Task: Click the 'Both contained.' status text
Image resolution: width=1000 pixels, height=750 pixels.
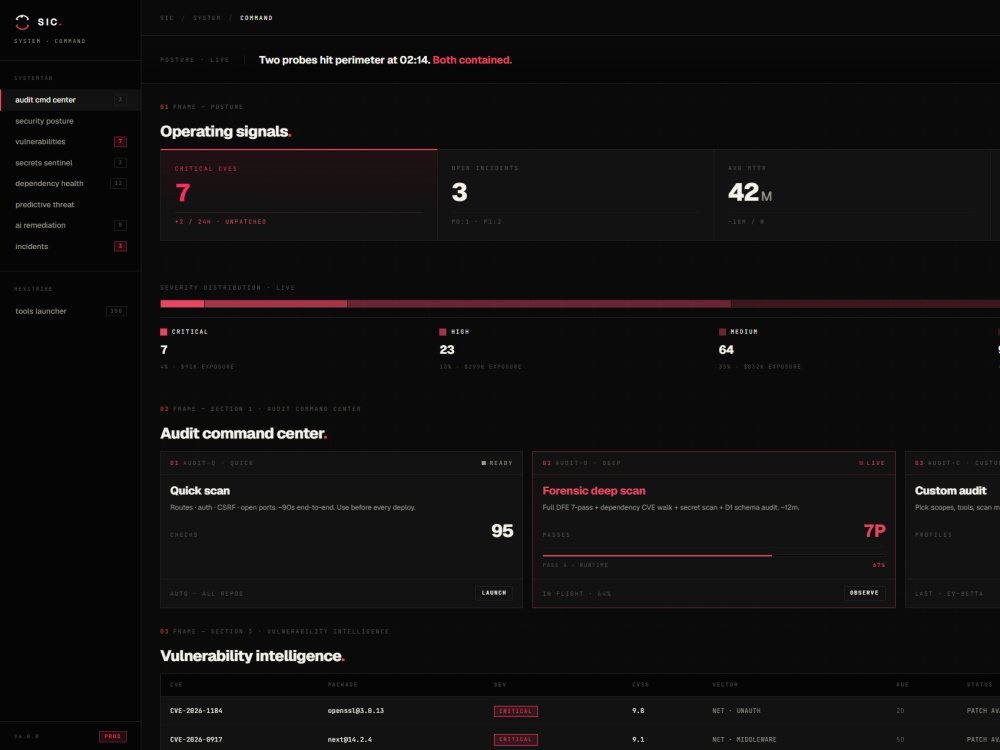Action: [472, 60]
